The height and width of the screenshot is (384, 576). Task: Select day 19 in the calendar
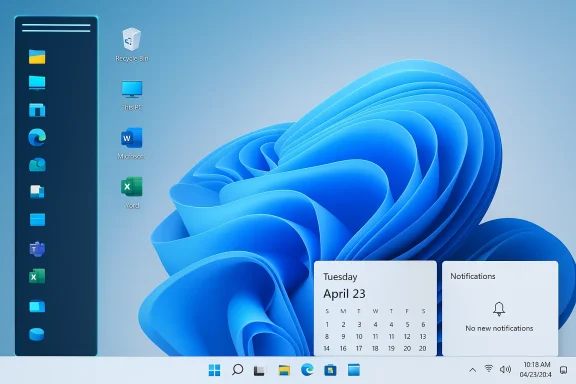point(391,348)
